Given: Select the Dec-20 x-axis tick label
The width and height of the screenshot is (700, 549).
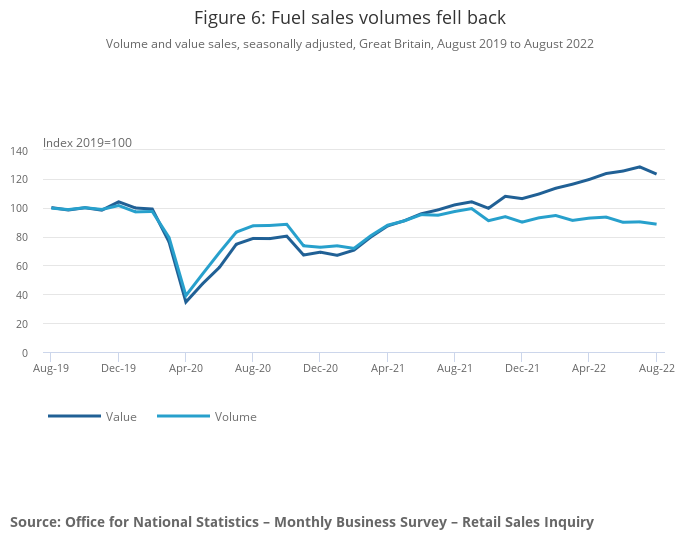Looking at the screenshot, I should click(x=320, y=368).
